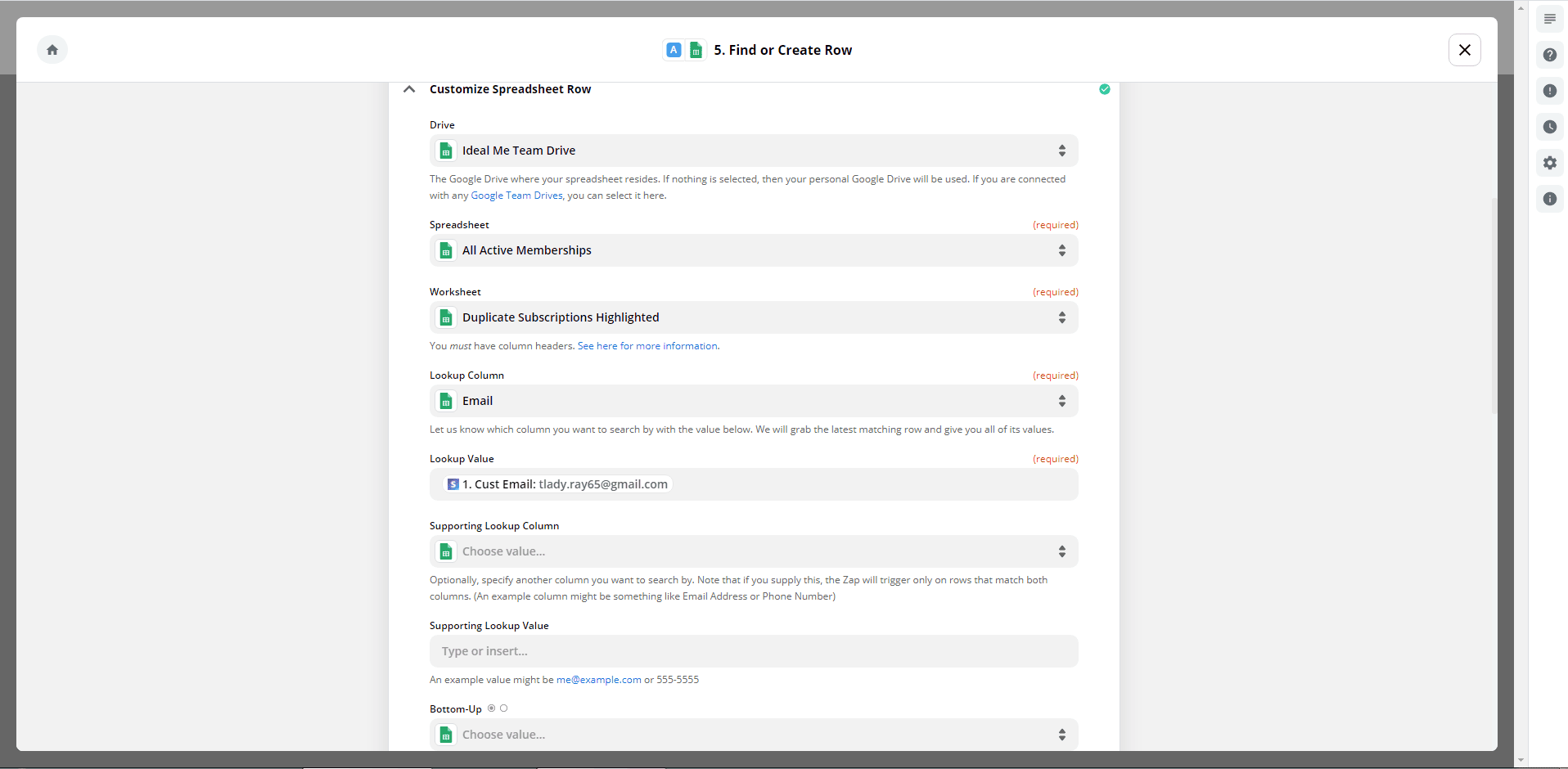Click the sheet icon in Supporting Lookup Column field

pyautogui.click(x=446, y=551)
